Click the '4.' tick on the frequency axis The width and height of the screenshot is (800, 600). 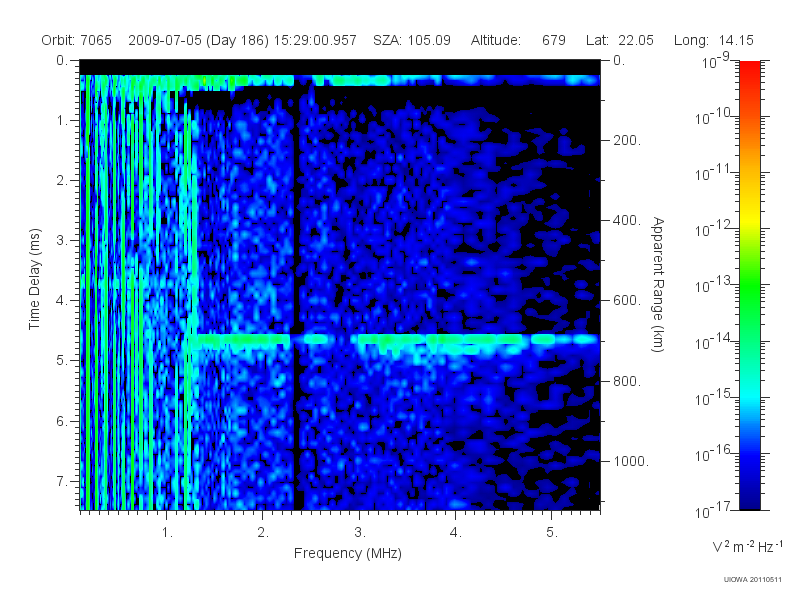pyautogui.click(x=456, y=533)
